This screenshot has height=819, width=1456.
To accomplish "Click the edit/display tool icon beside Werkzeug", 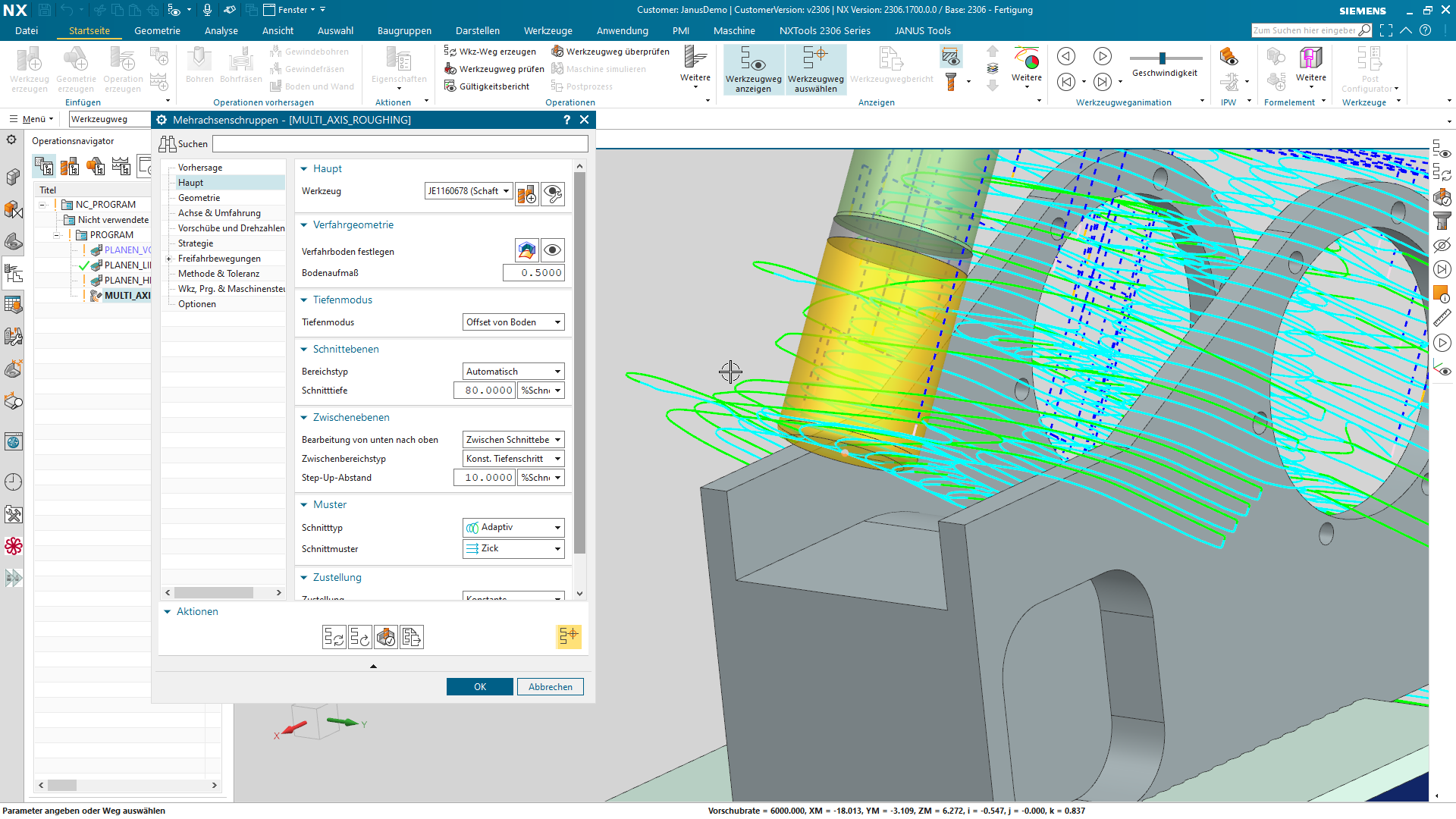I will click(553, 194).
